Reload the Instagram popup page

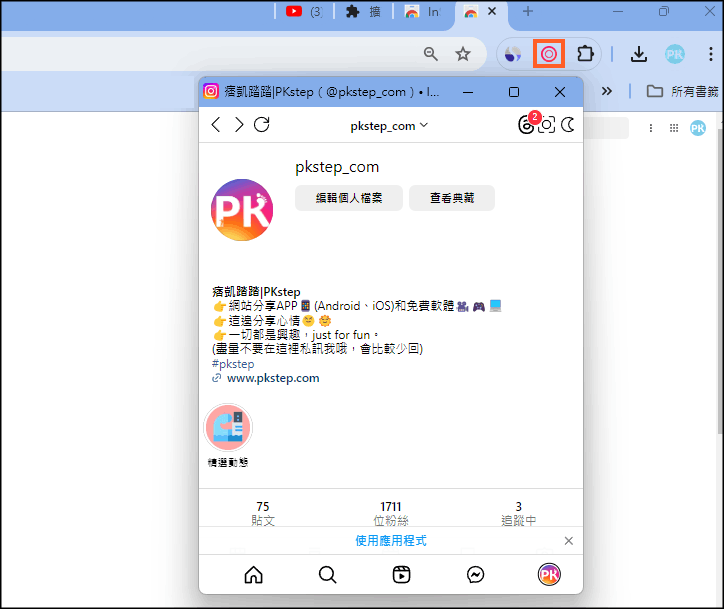tap(262, 125)
